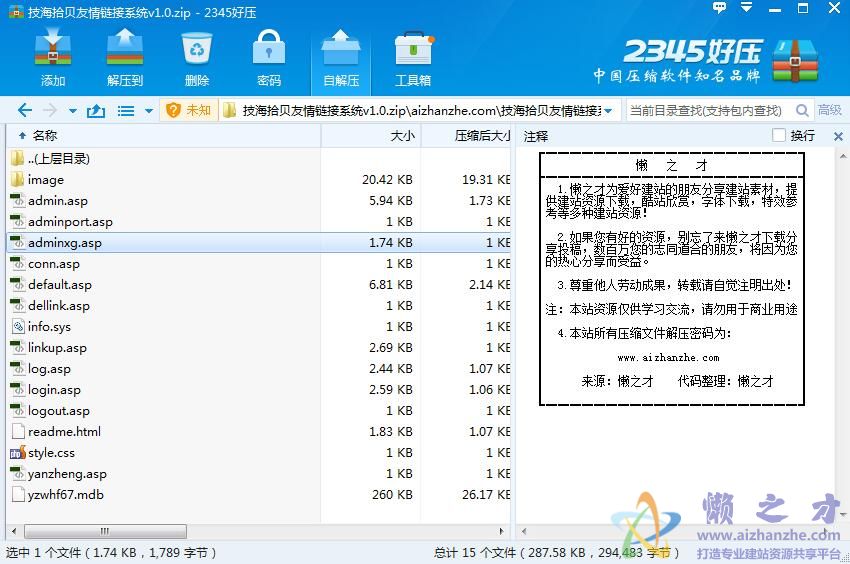
Task: Click the style.css file type icon
Action: (17, 452)
